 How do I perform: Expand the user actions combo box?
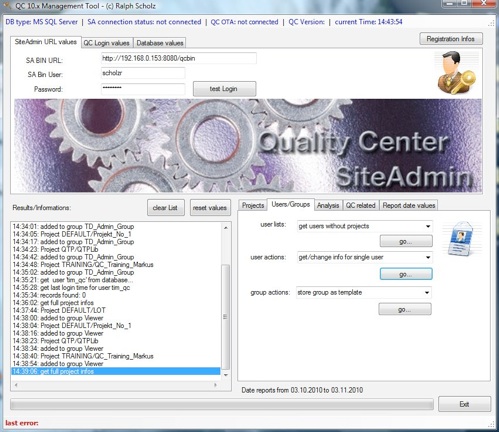(365, 257)
